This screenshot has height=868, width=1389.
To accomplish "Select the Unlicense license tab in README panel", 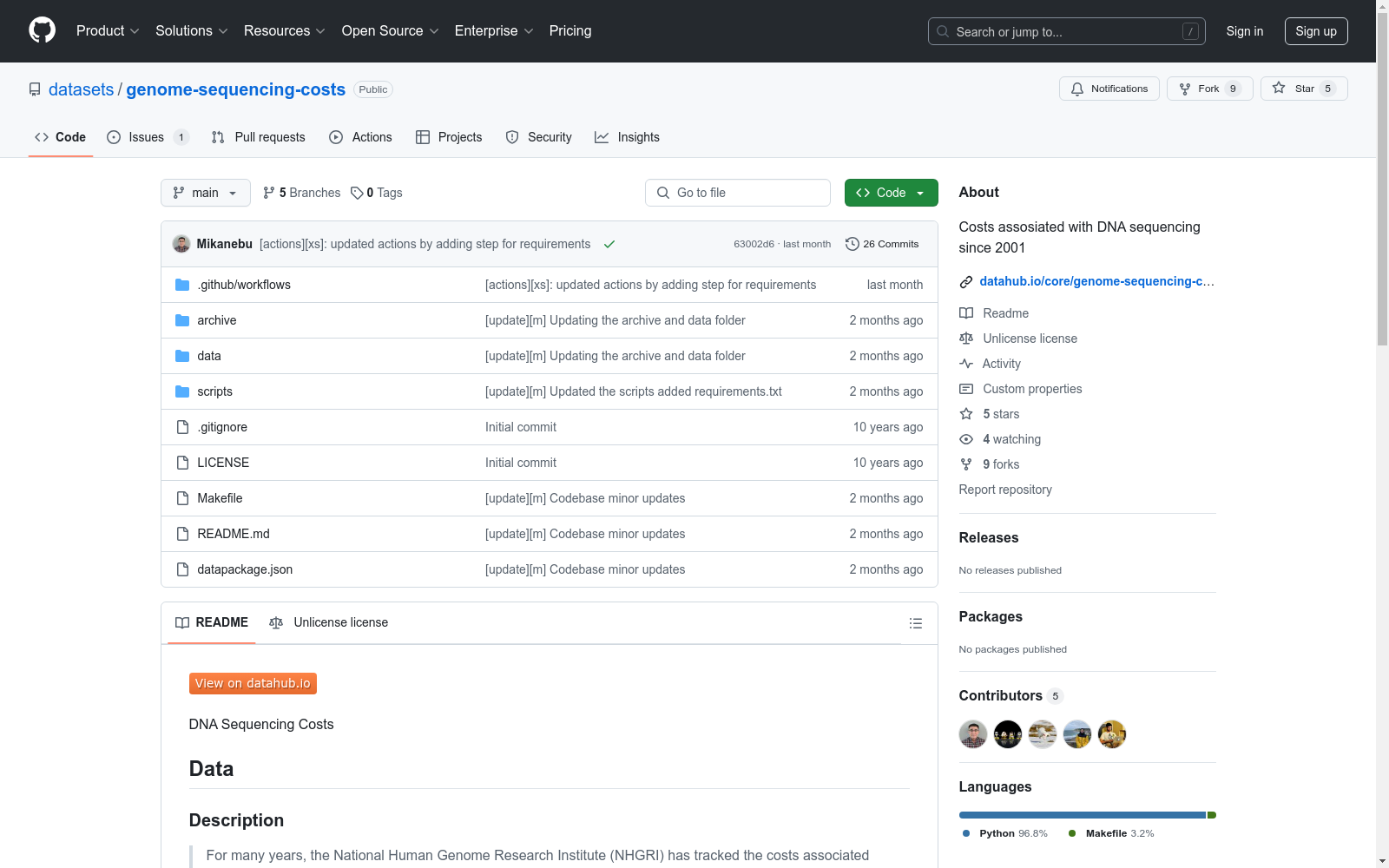I will (x=329, y=622).
